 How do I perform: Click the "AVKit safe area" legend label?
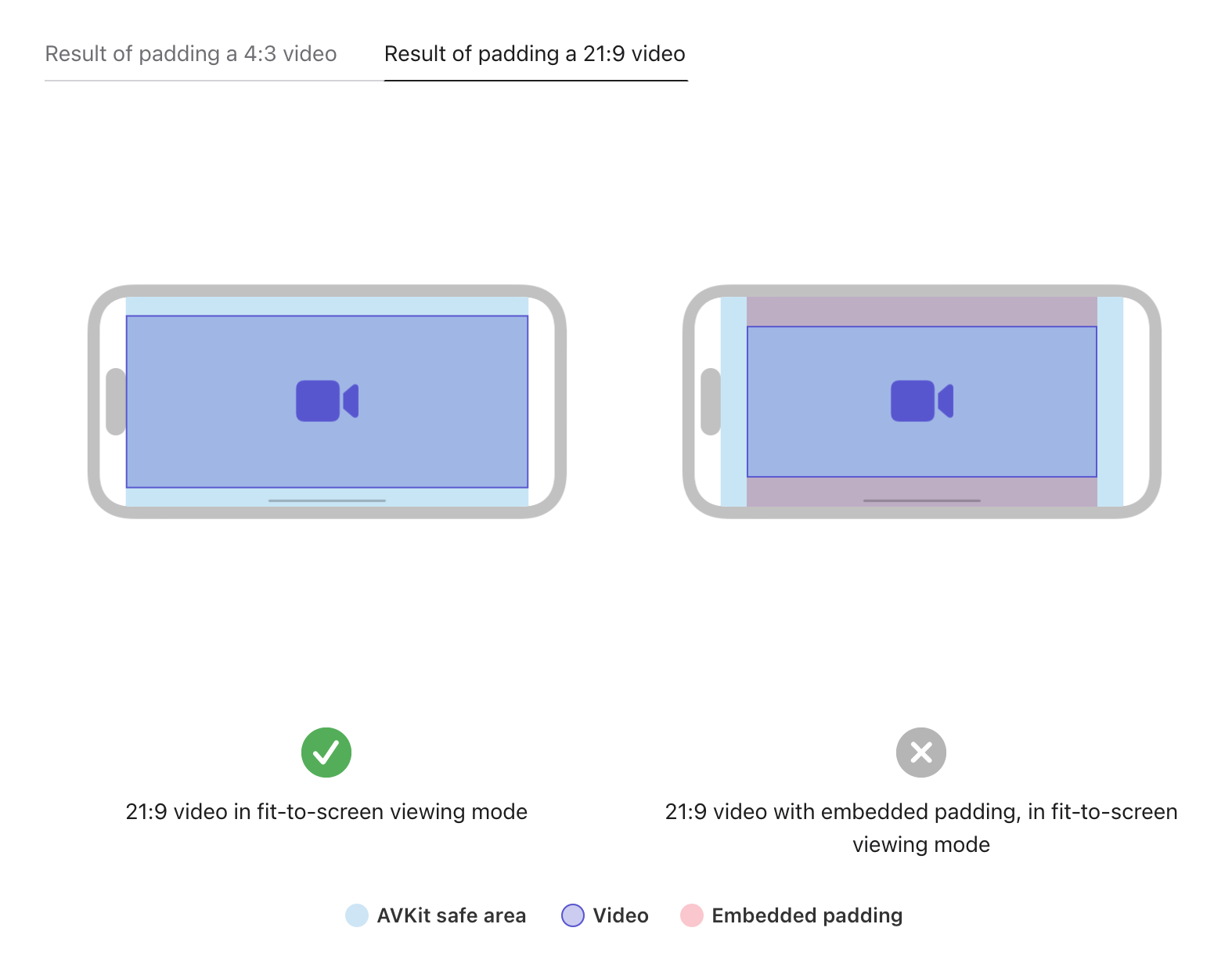(x=452, y=915)
